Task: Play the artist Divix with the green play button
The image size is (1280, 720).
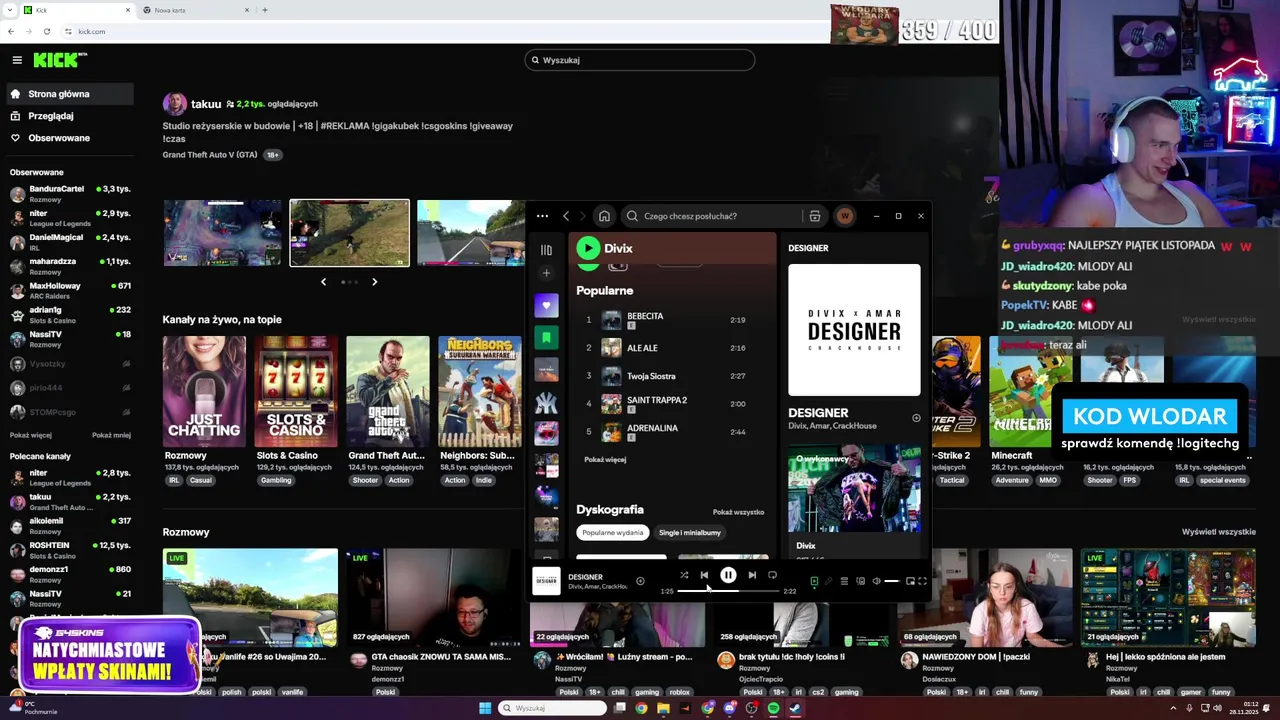Action: (588, 248)
